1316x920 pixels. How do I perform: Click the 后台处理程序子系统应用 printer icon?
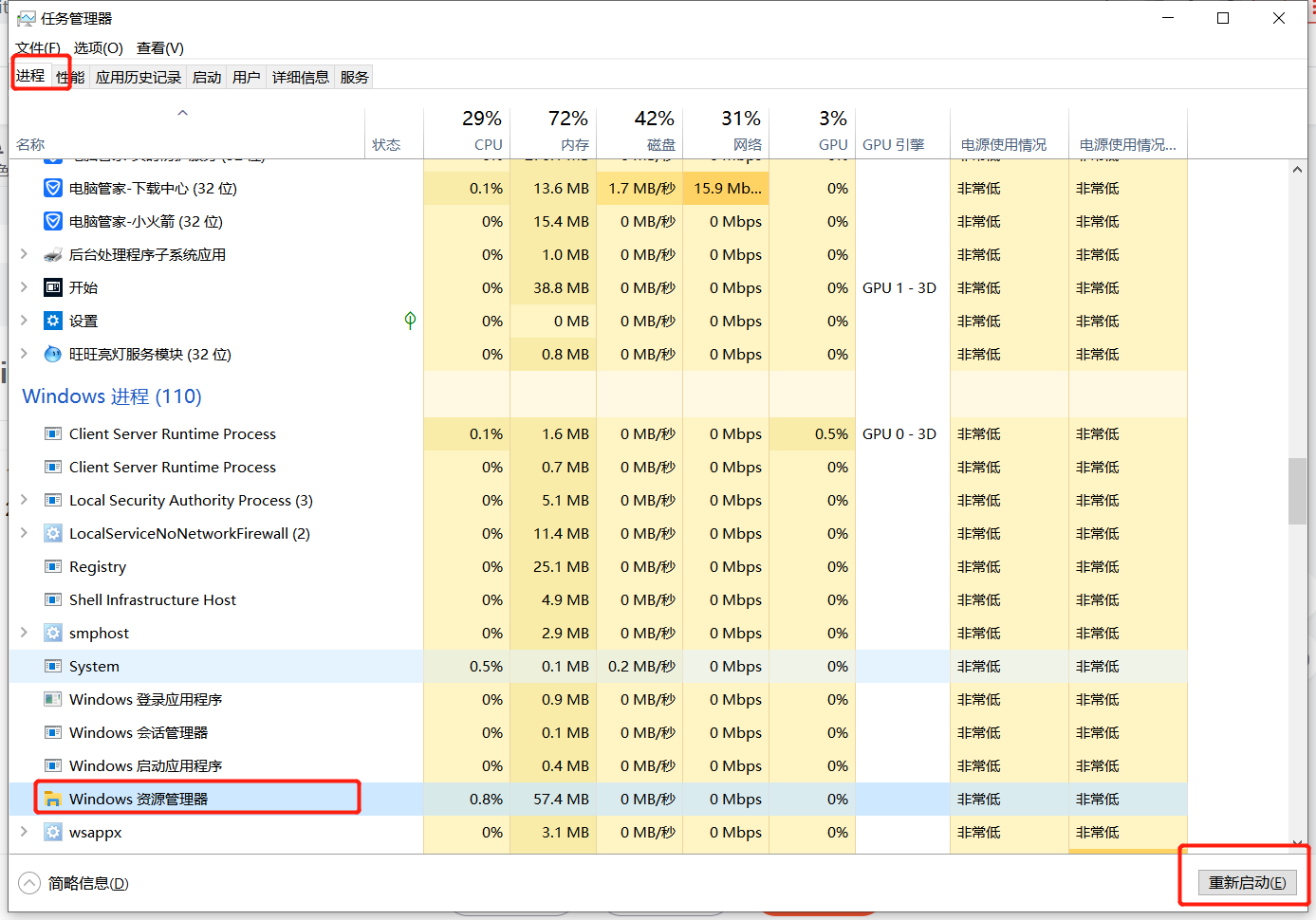52,254
